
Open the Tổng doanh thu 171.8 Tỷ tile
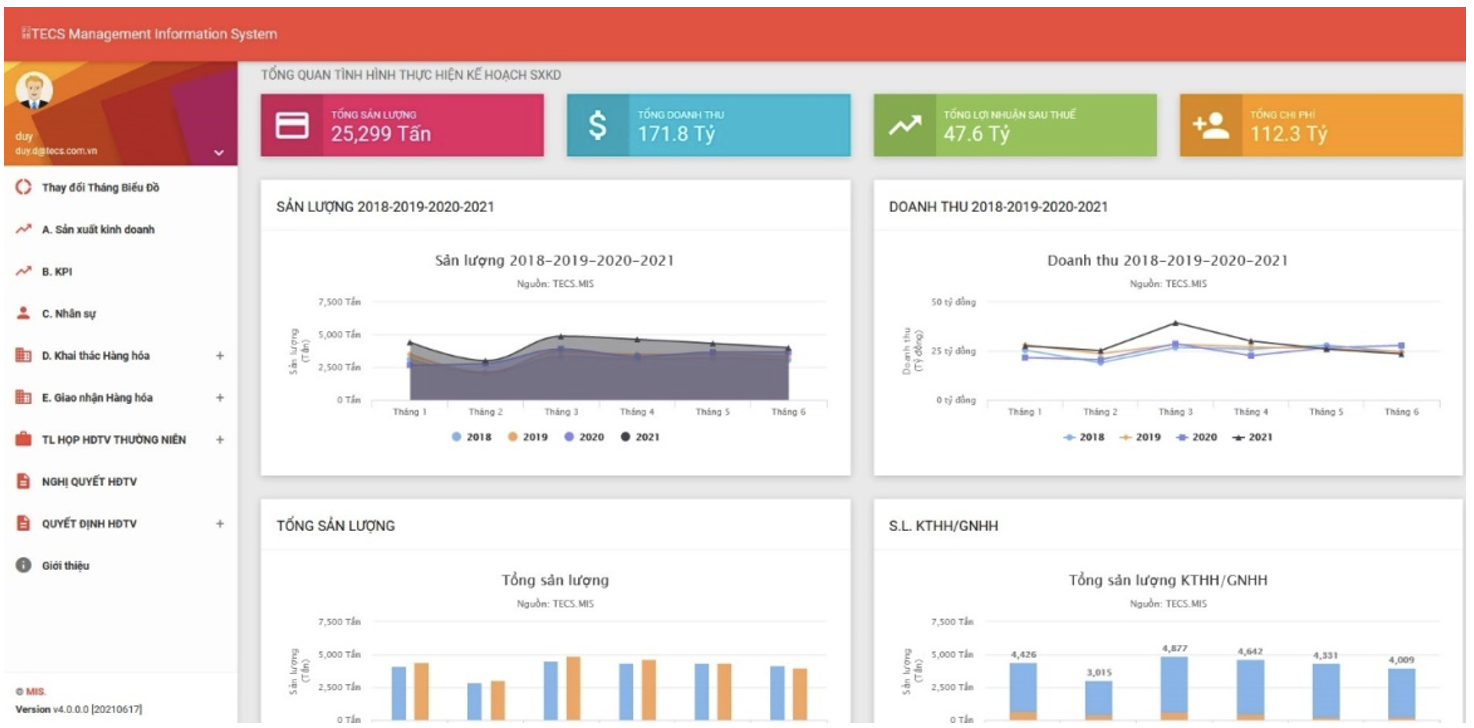click(709, 126)
